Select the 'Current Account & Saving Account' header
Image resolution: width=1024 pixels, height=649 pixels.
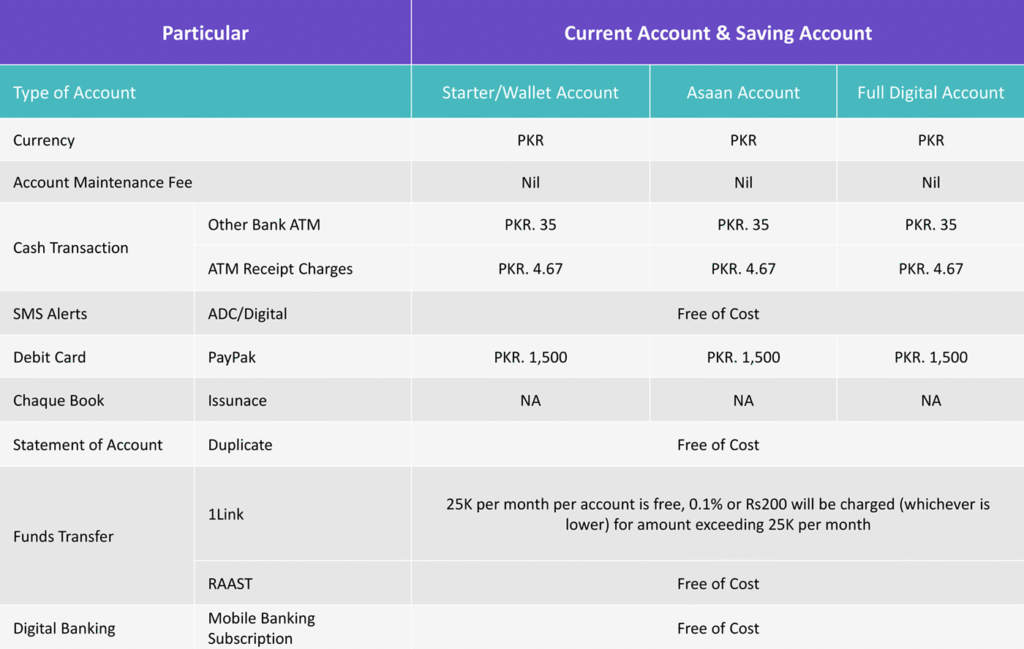(x=717, y=33)
